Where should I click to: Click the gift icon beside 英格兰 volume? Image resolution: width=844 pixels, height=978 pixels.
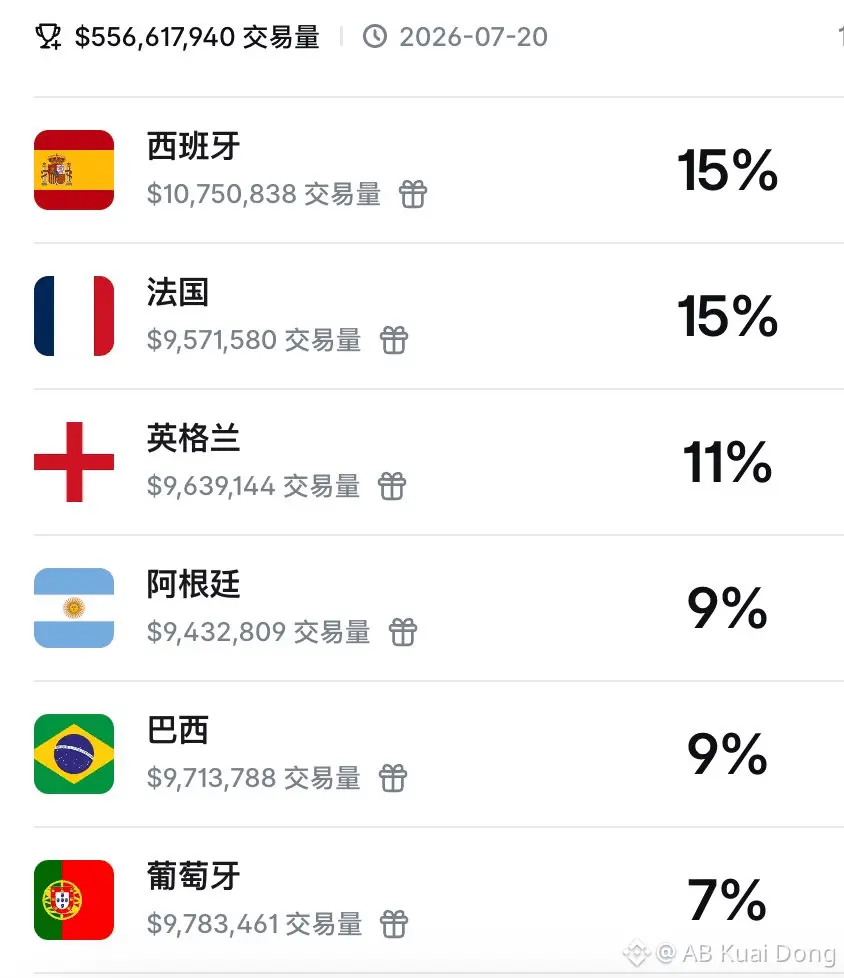(392, 486)
